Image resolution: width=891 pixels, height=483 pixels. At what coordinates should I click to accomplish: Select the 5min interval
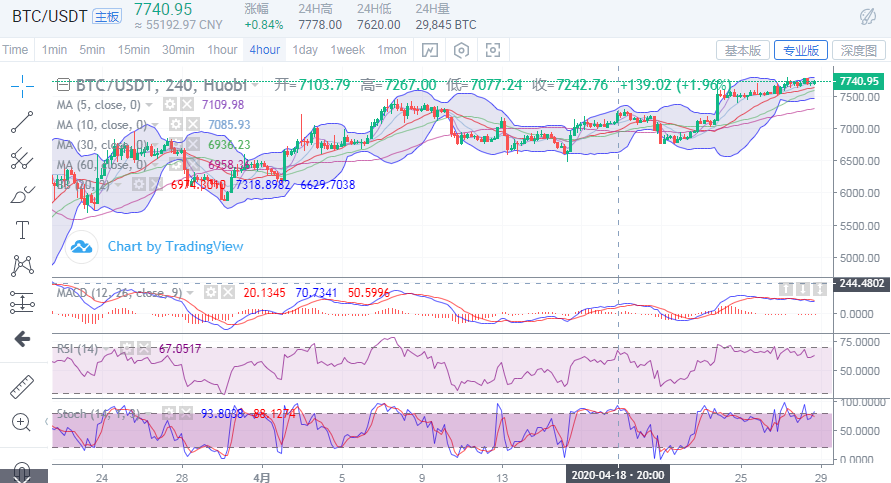tap(92, 50)
